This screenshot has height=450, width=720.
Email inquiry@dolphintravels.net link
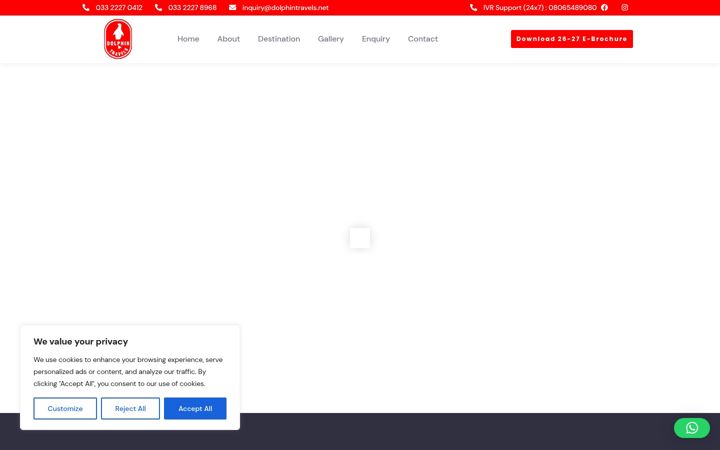click(285, 7)
